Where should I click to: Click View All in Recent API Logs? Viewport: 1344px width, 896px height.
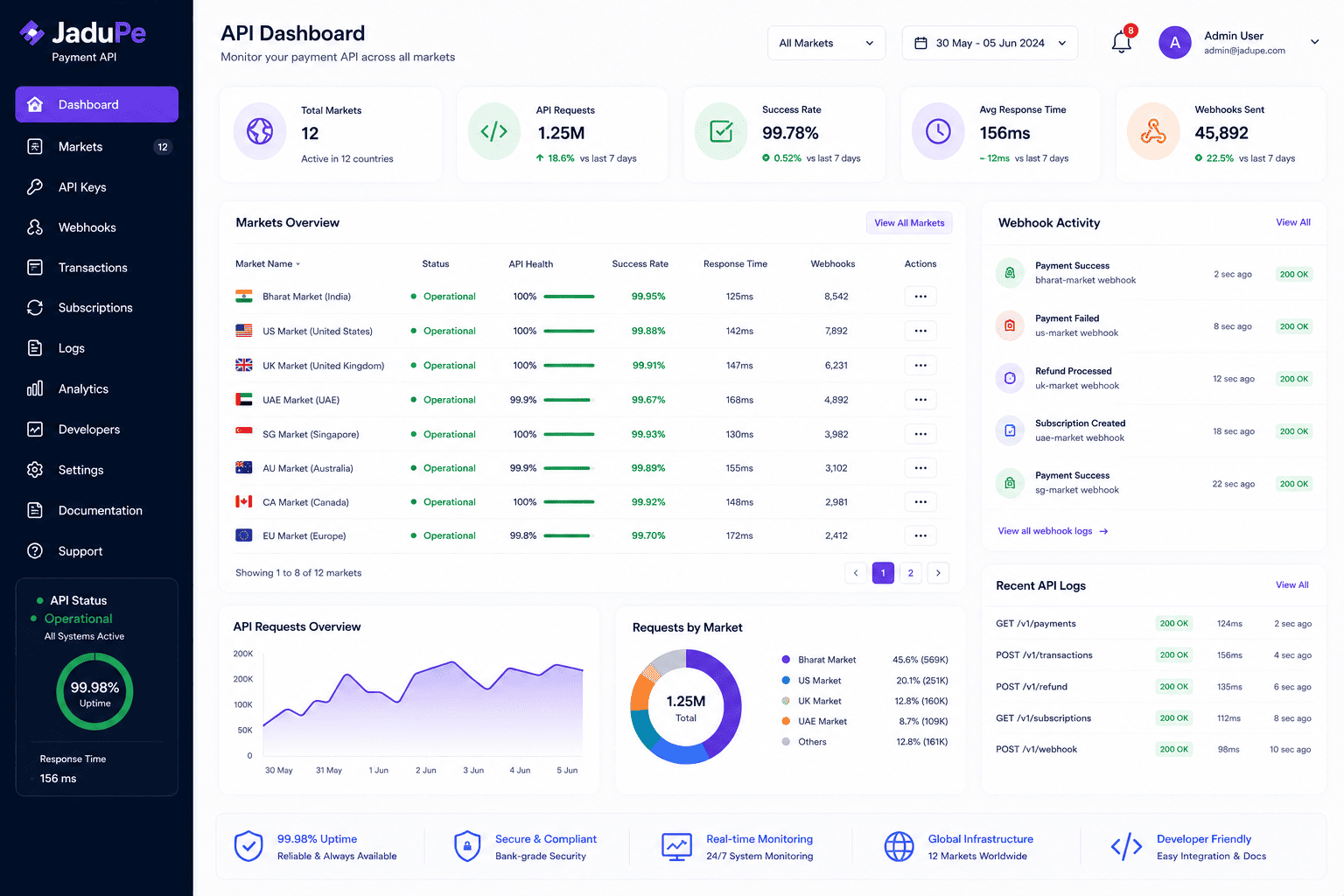(1291, 585)
